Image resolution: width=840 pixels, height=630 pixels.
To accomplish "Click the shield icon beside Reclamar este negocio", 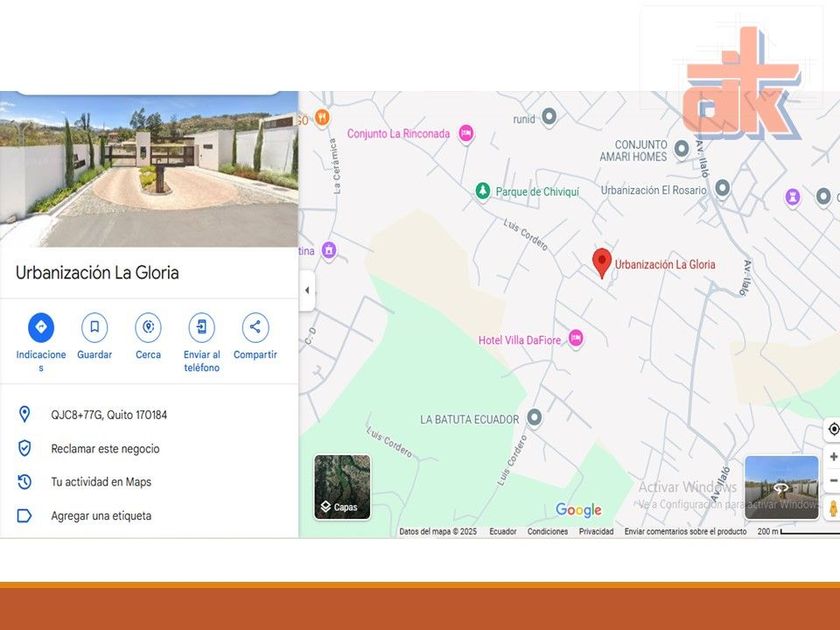I will coord(25,448).
